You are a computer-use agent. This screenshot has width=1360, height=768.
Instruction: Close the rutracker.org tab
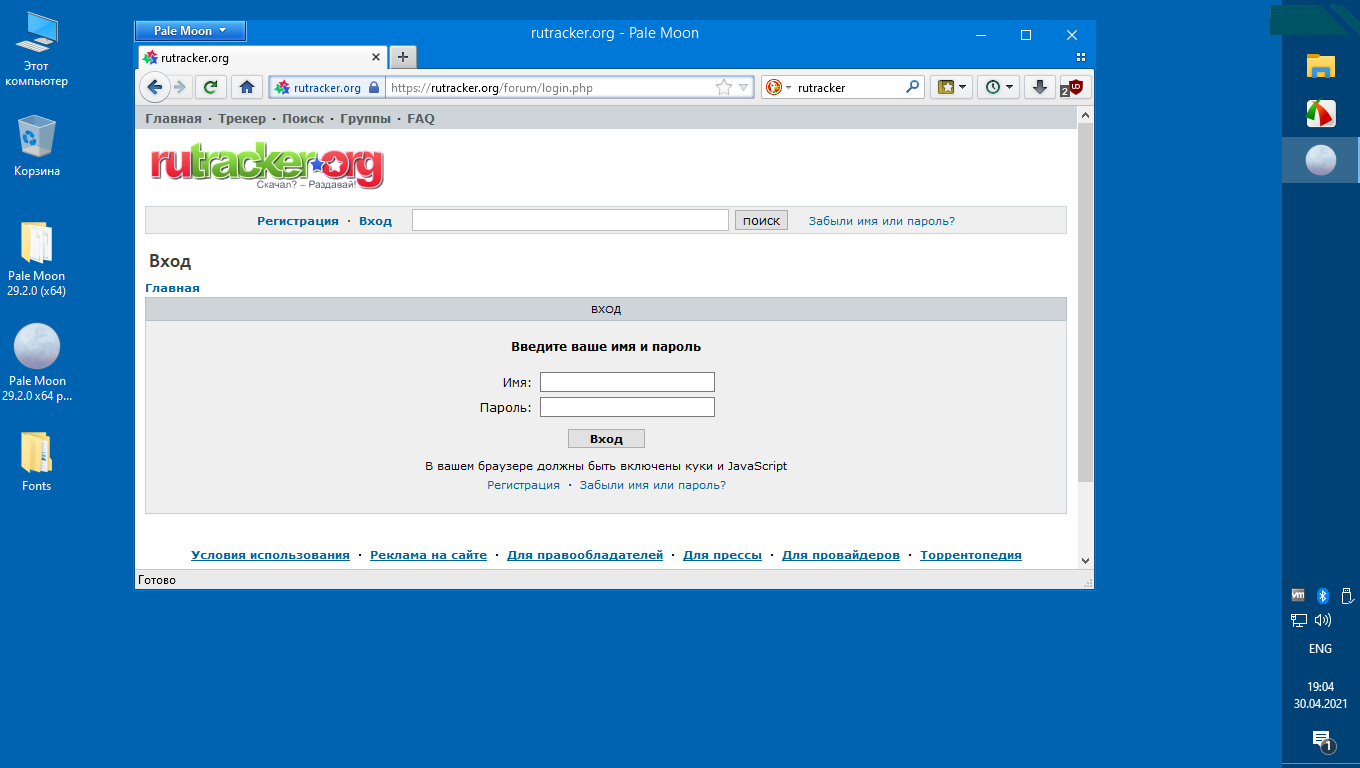tap(376, 58)
